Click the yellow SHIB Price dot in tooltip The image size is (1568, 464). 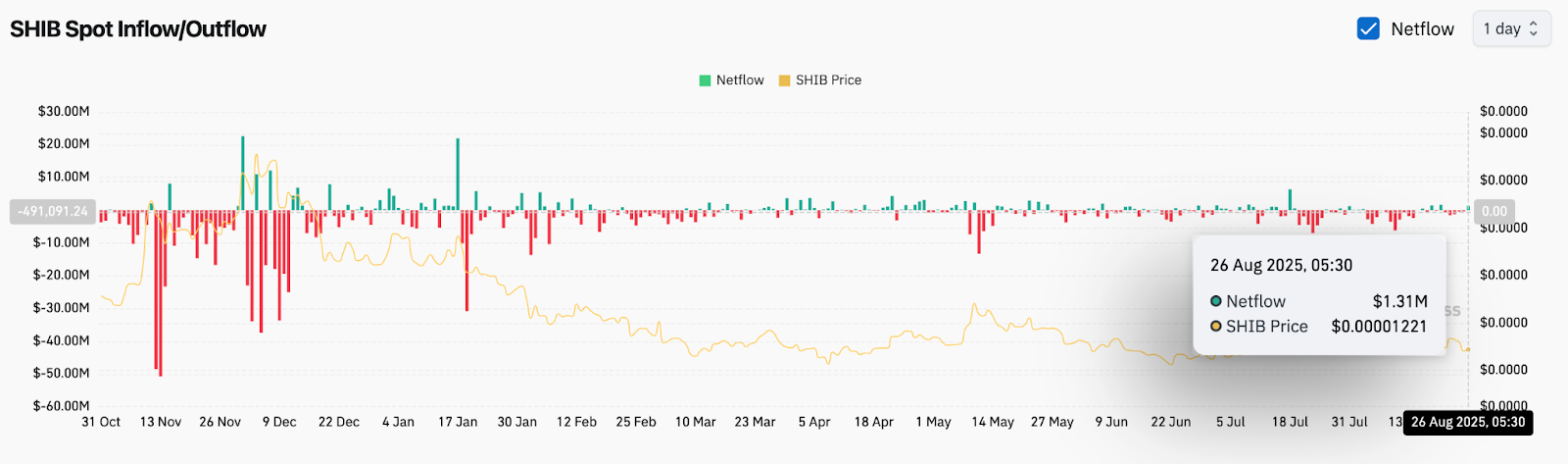pos(1216,327)
